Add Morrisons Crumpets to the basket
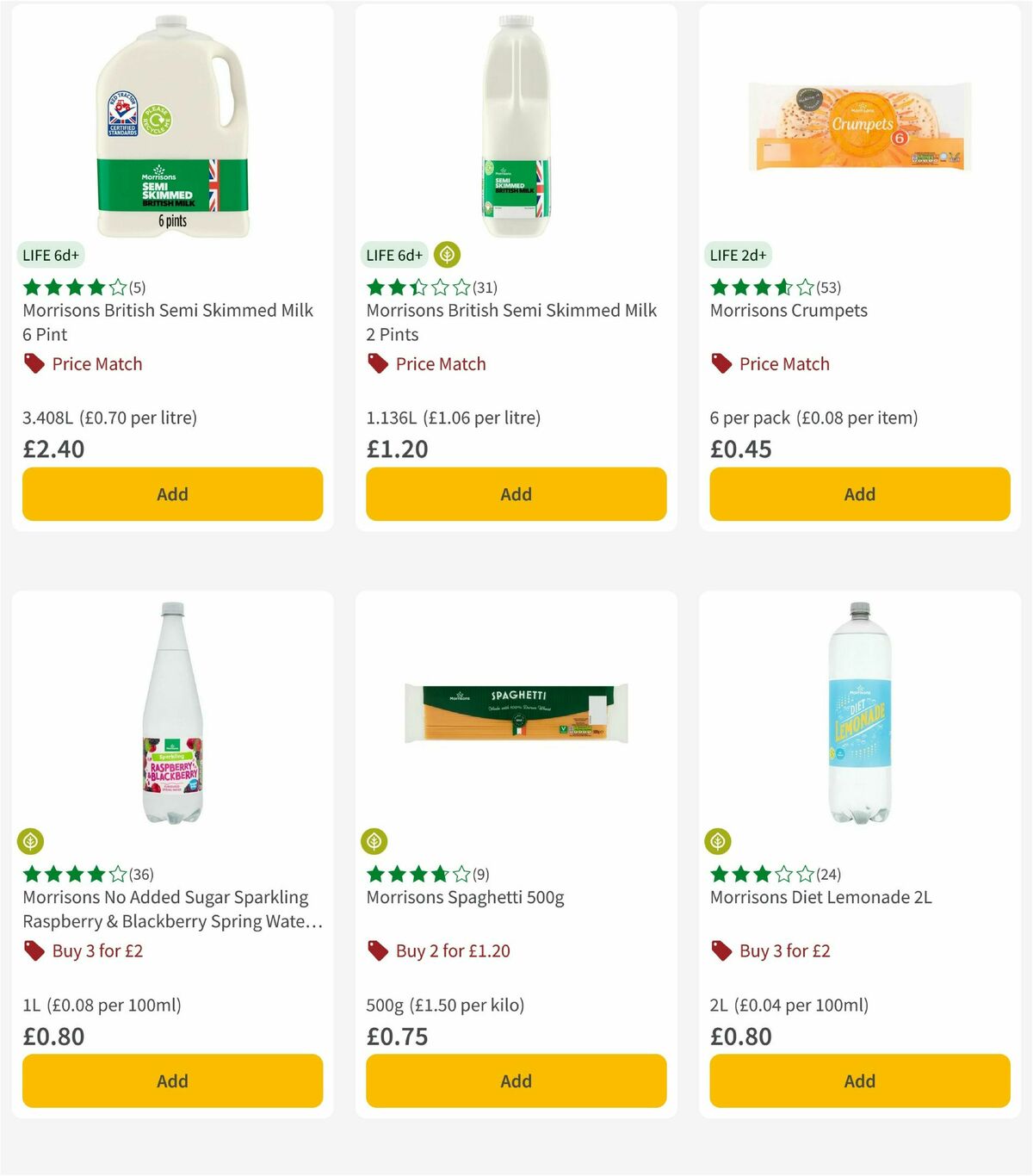Viewport: 1033px width, 1176px height. tap(859, 493)
